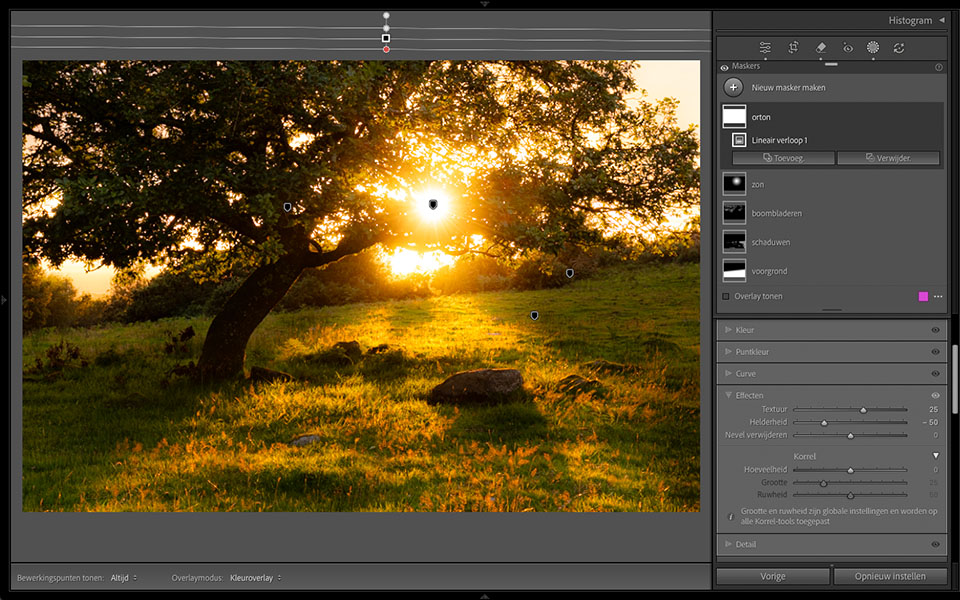Click the Grootte slider handle
This screenshot has width=960, height=600.
(x=823, y=483)
